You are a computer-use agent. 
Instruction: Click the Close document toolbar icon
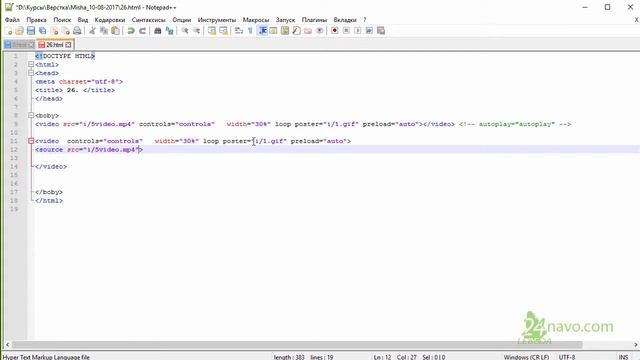pos(54,31)
